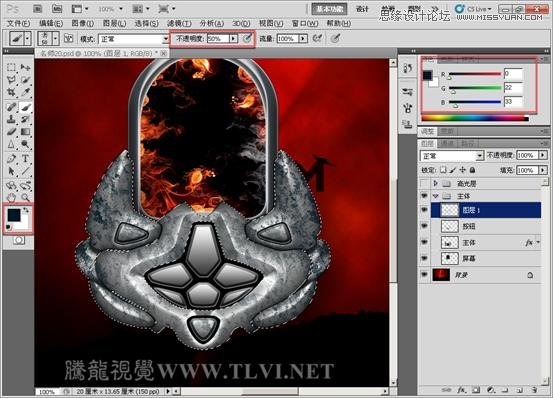The height and width of the screenshot is (398, 553).
Task: Select the 3D Object Rotate tool
Action: 11,185
